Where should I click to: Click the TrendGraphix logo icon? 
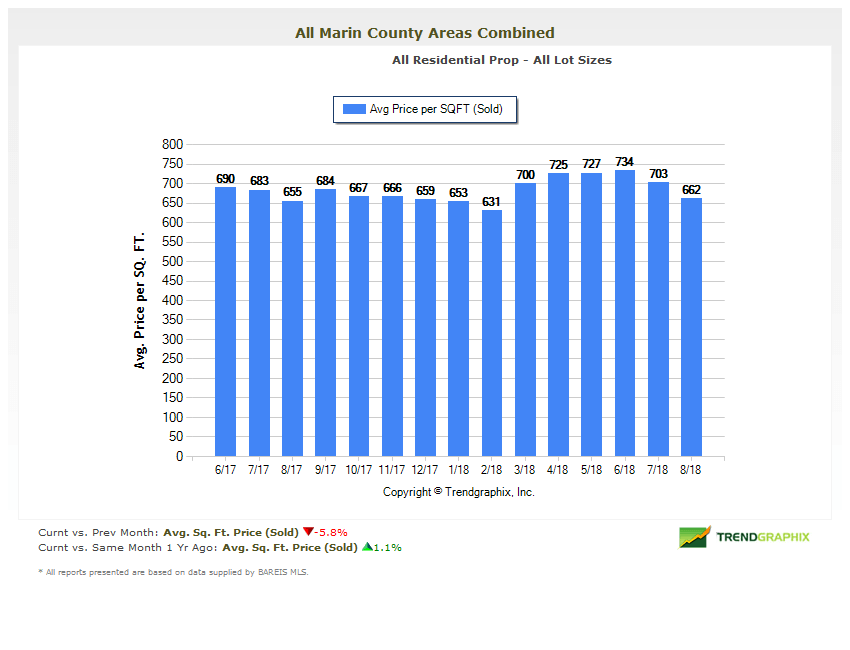pyautogui.click(x=695, y=538)
